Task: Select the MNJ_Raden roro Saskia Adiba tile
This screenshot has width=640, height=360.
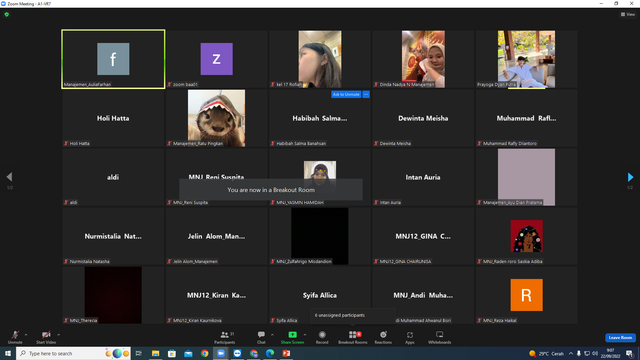Action: (527, 236)
